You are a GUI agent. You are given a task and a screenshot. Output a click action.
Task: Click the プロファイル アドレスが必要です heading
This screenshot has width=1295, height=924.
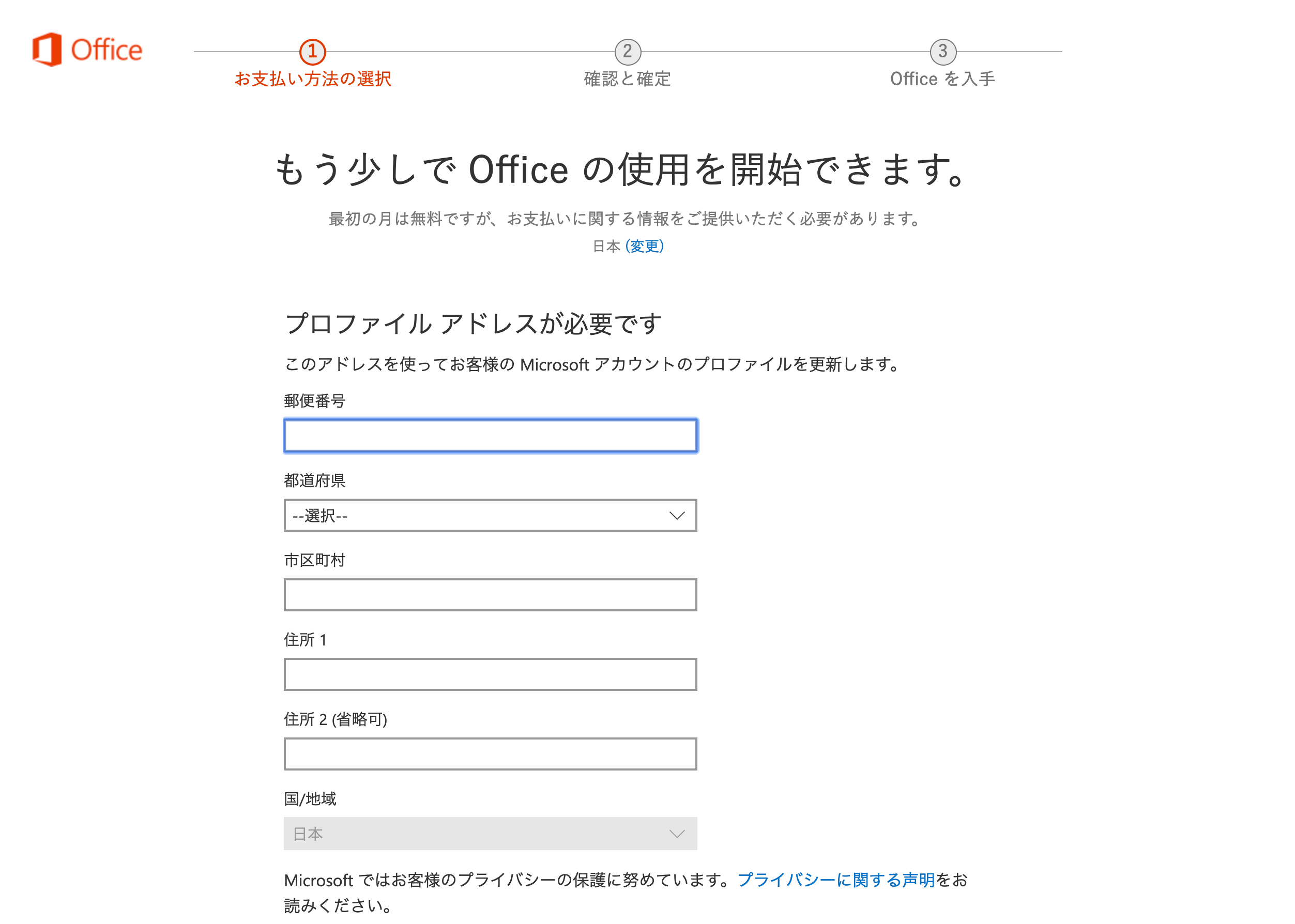474,324
